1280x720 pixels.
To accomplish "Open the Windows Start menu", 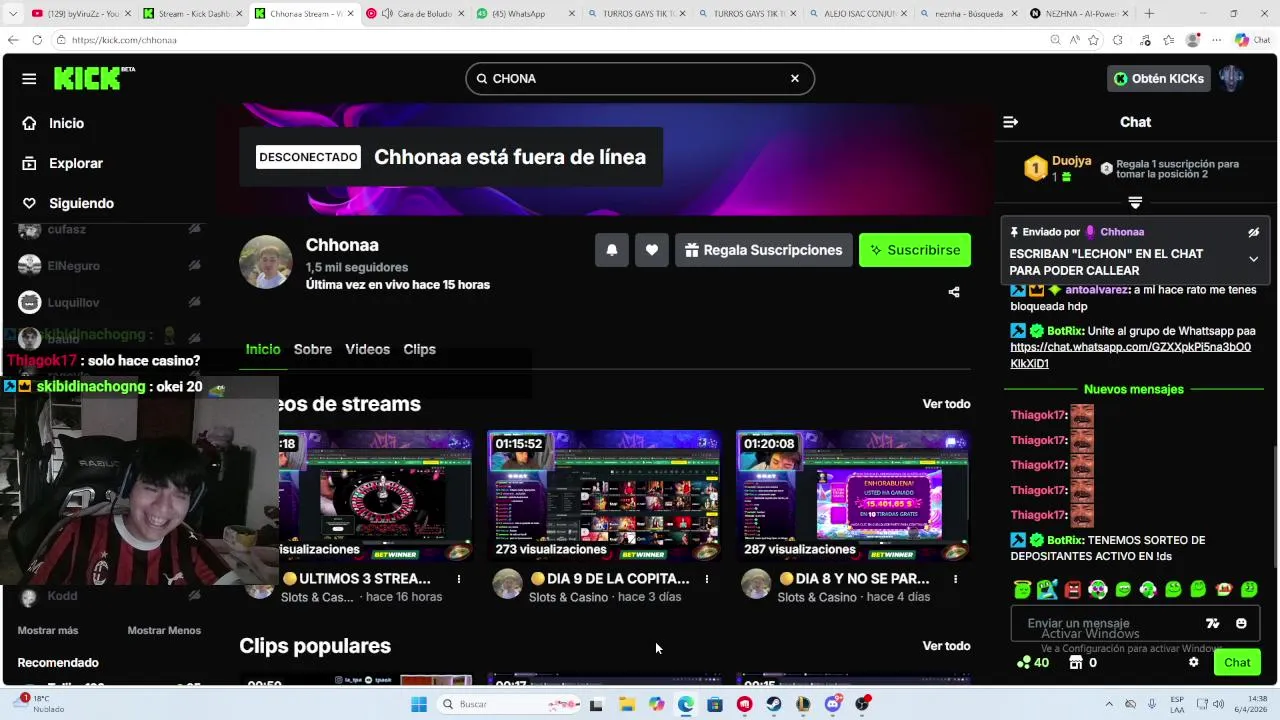I will tap(418, 704).
